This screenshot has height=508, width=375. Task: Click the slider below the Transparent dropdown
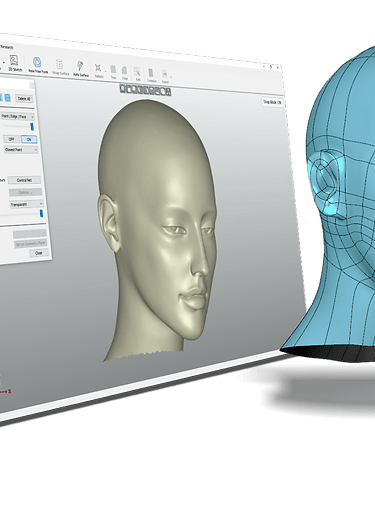tap(22, 214)
